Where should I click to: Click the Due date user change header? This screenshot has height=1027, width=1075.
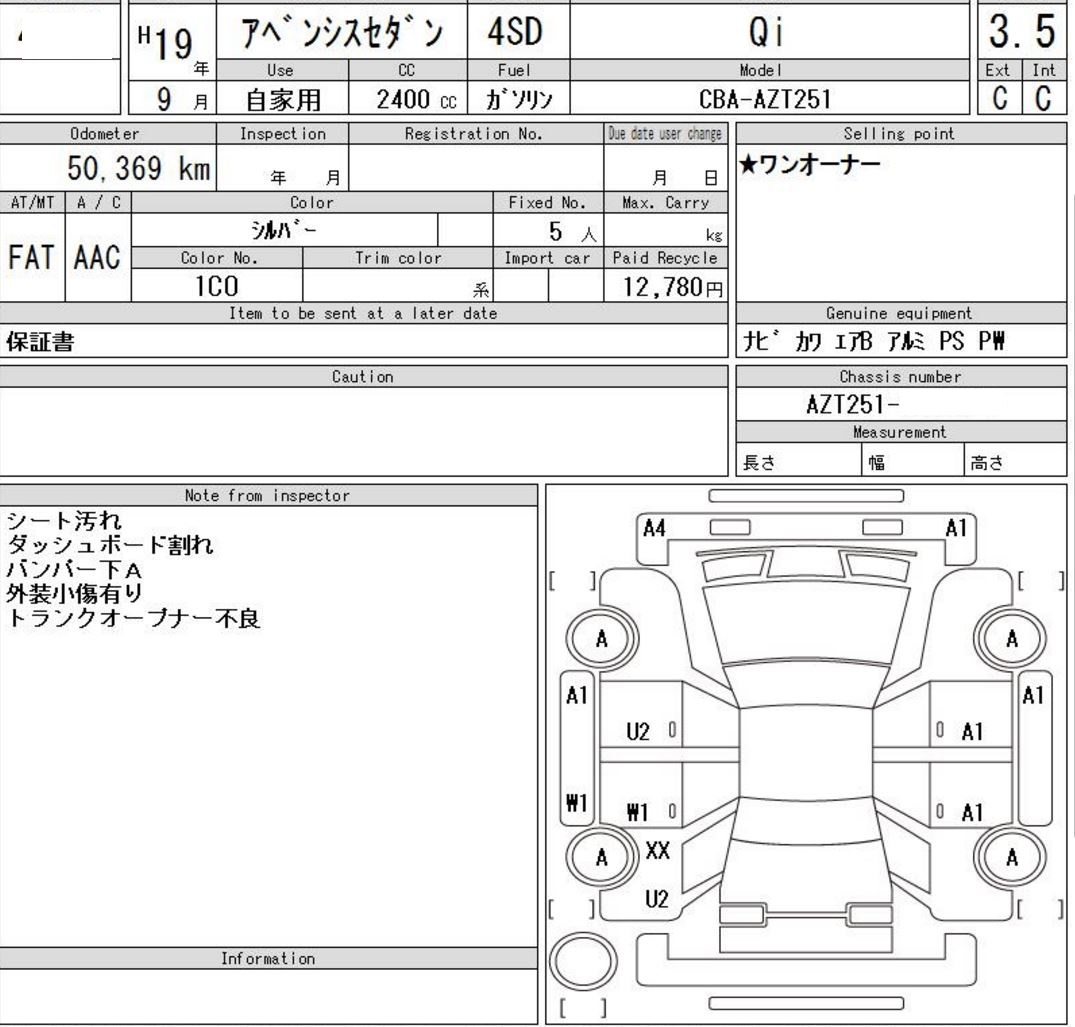click(x=665, y=134)
